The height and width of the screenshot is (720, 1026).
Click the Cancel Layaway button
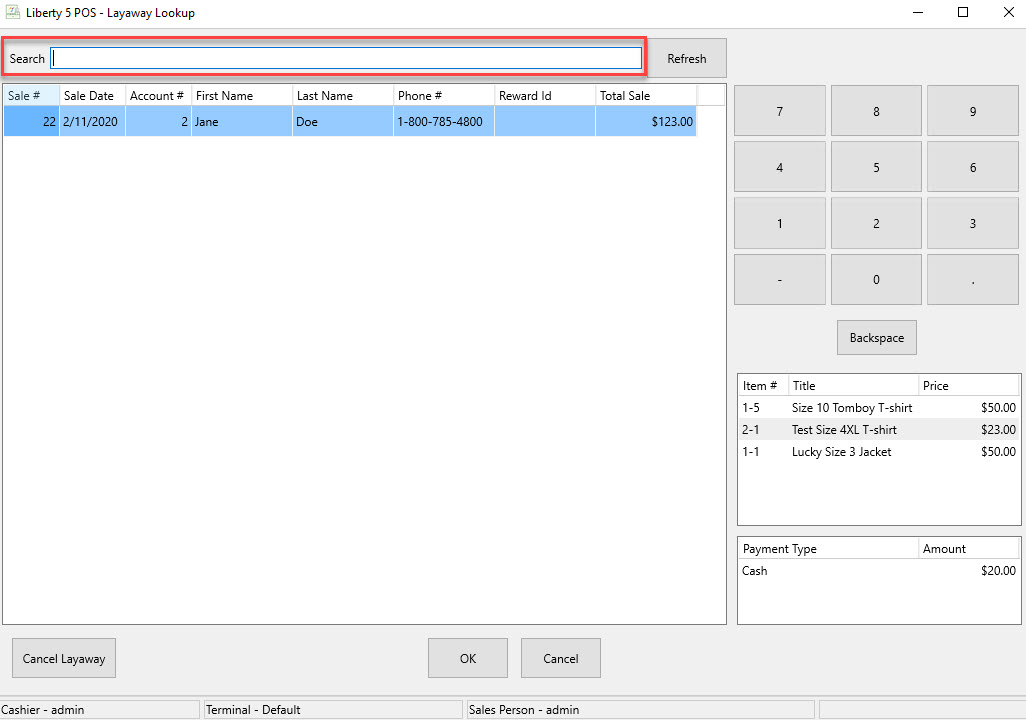(64, 658)
